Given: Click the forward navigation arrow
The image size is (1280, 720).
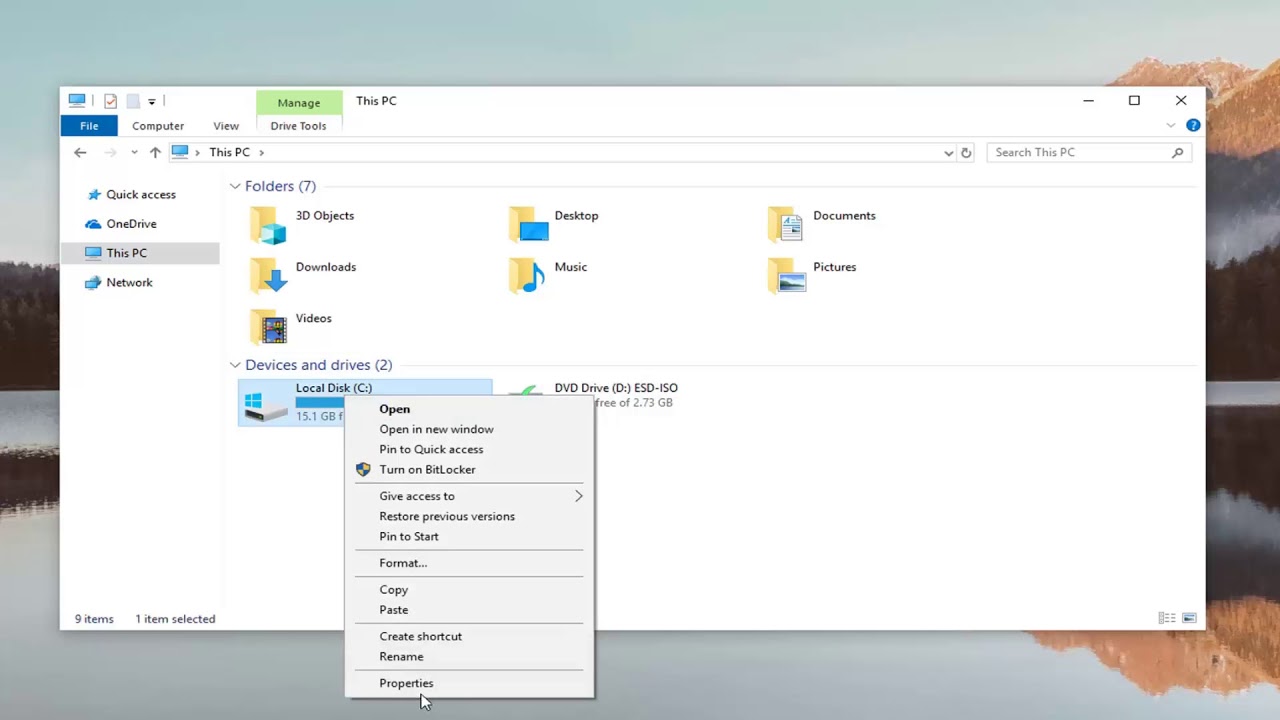Looking at the screenshot, I should [x=110, y=152].
